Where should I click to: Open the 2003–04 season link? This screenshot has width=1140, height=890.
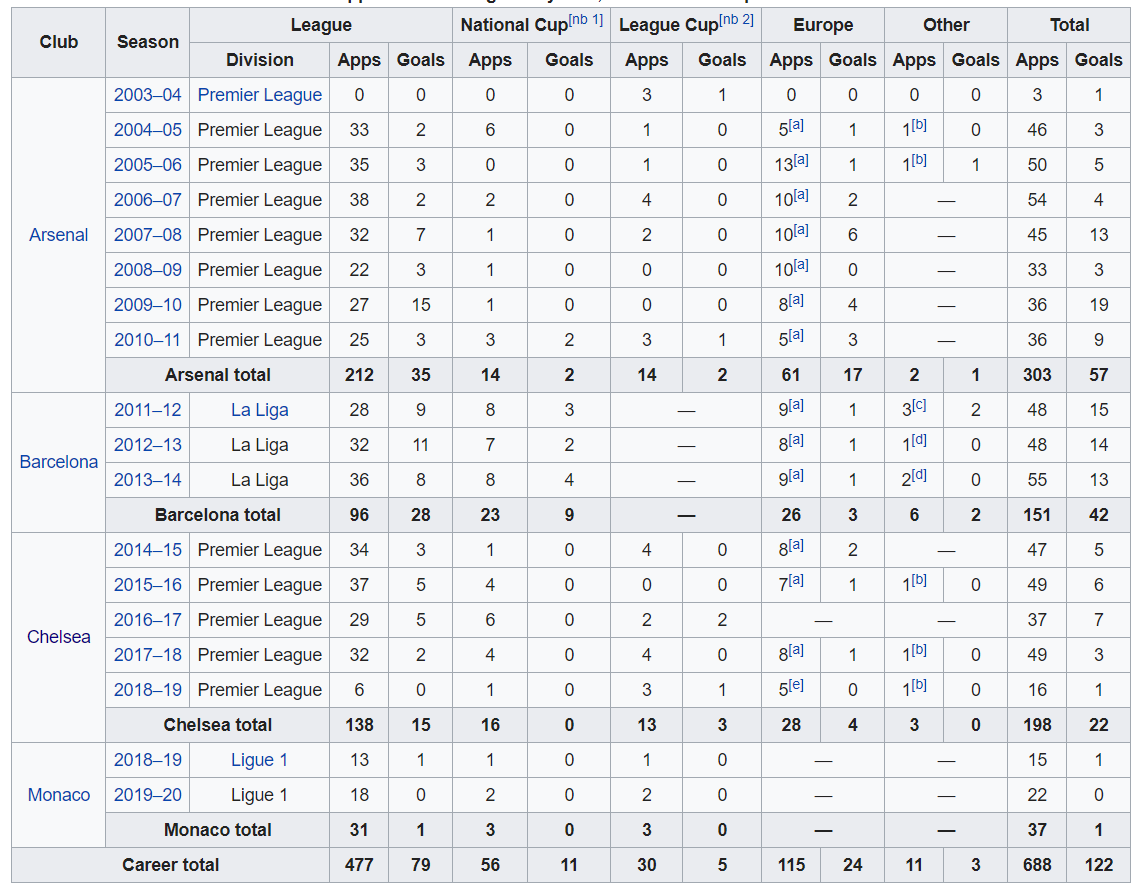[x=148, y=95]
